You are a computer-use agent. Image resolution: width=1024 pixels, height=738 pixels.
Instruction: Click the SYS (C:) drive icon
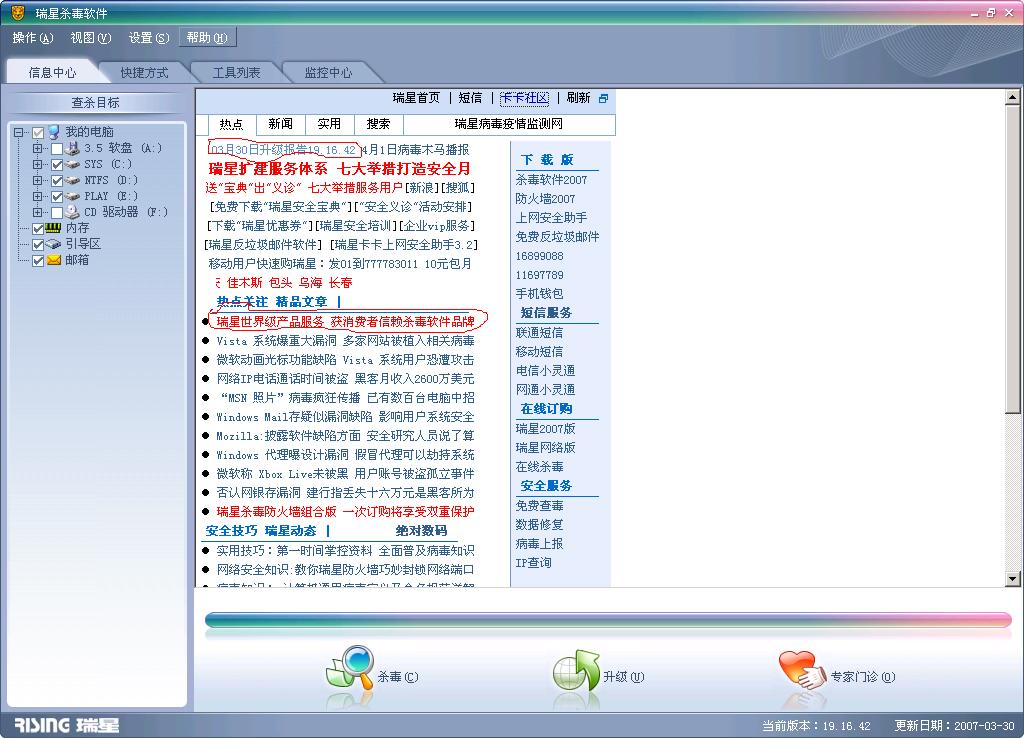click(x=72, y=165)
